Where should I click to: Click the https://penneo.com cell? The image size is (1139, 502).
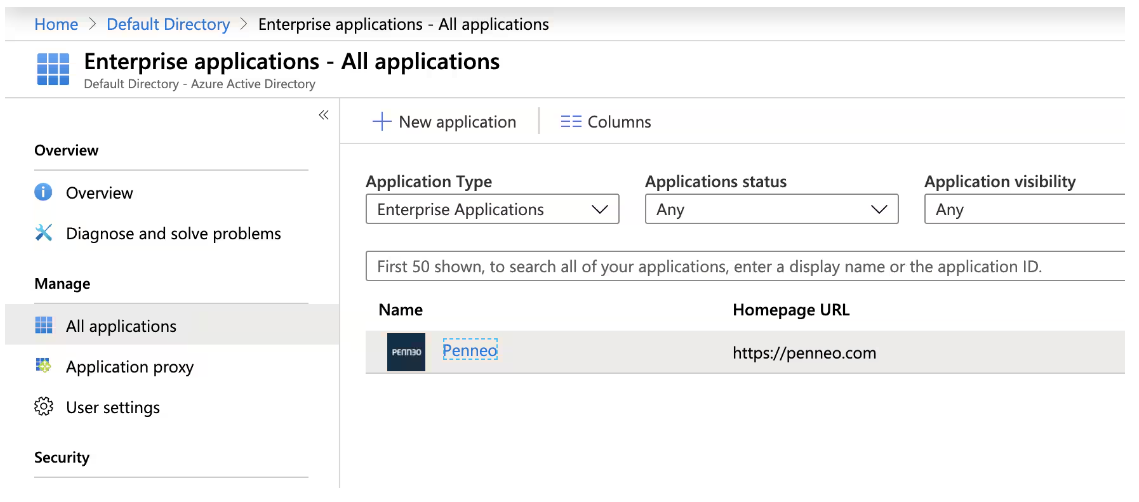click(x=804, y=353)
